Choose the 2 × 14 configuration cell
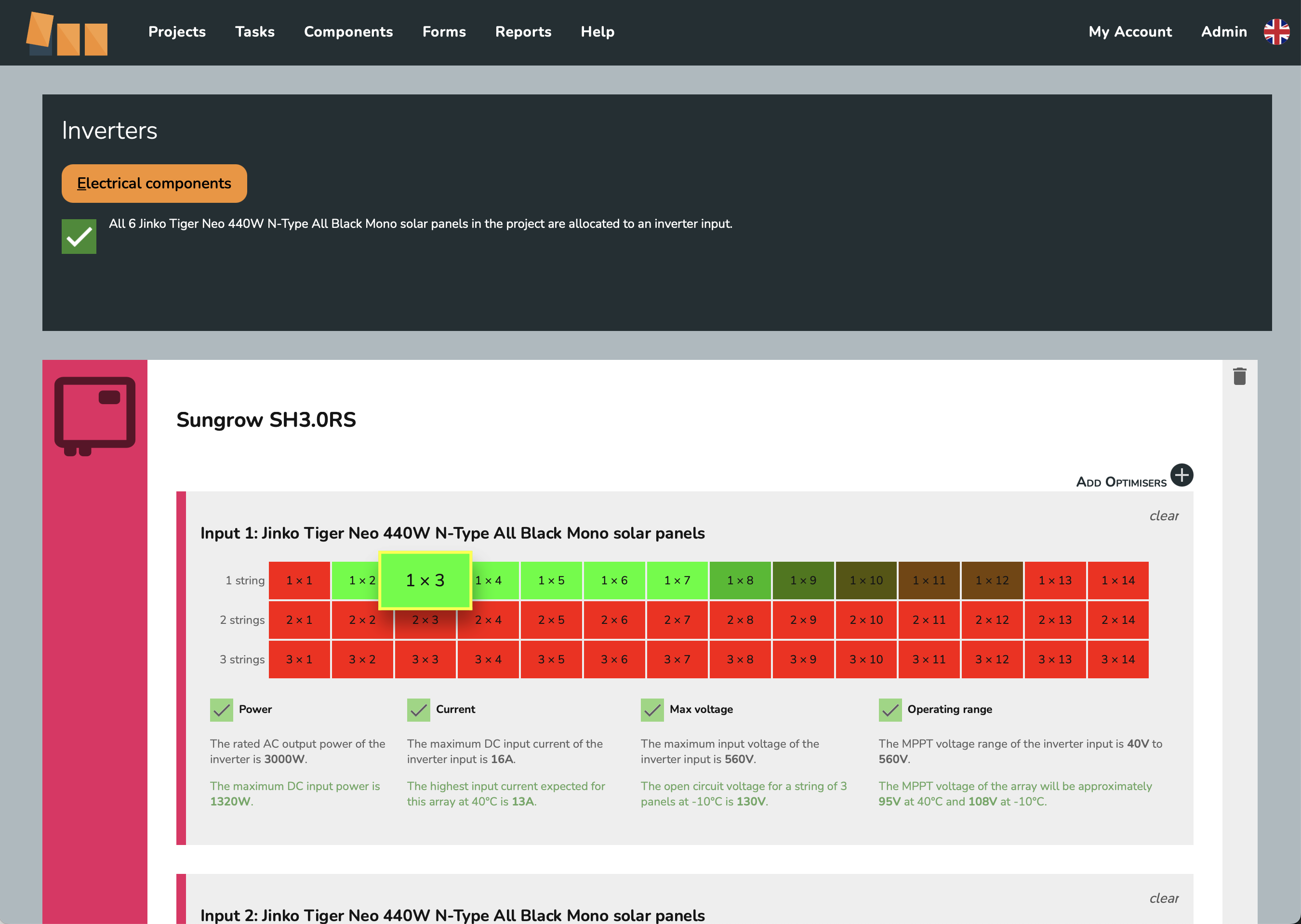Screen dimensions: 1301x924 click(x=1118, y=620)
